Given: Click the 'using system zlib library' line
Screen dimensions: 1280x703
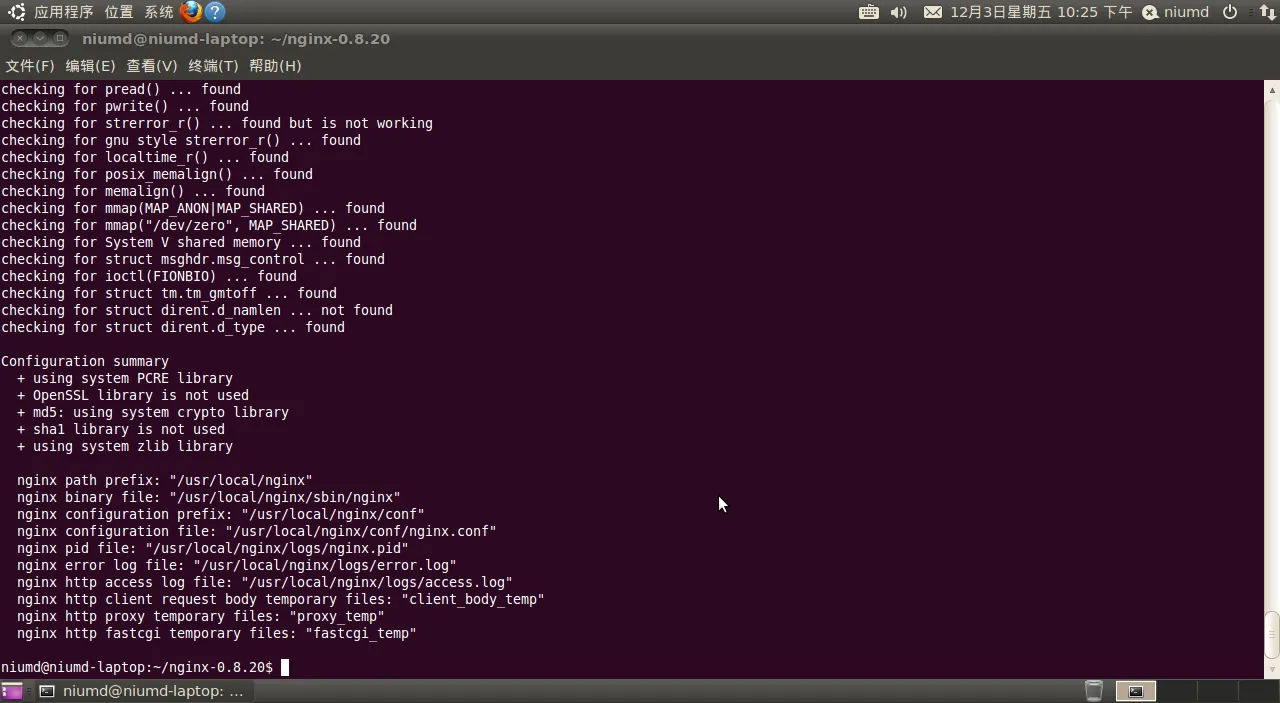Looking at the screenshot, I should click(125, 446).
